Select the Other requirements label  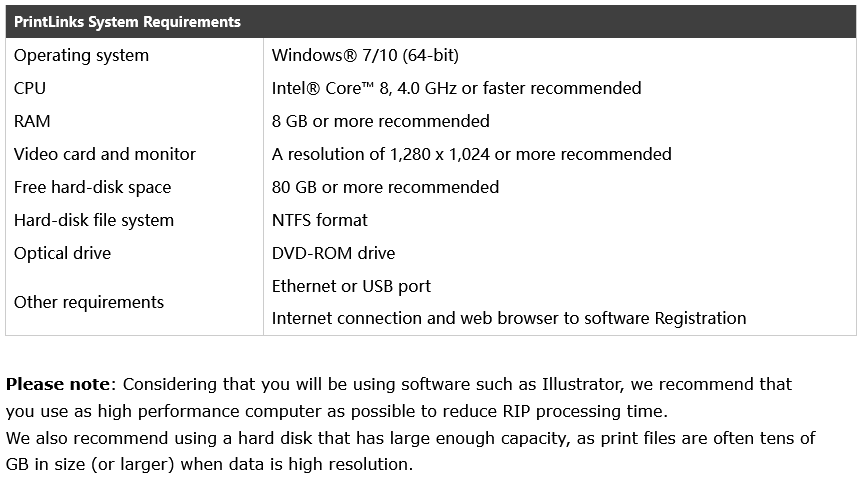click(89, 302)
